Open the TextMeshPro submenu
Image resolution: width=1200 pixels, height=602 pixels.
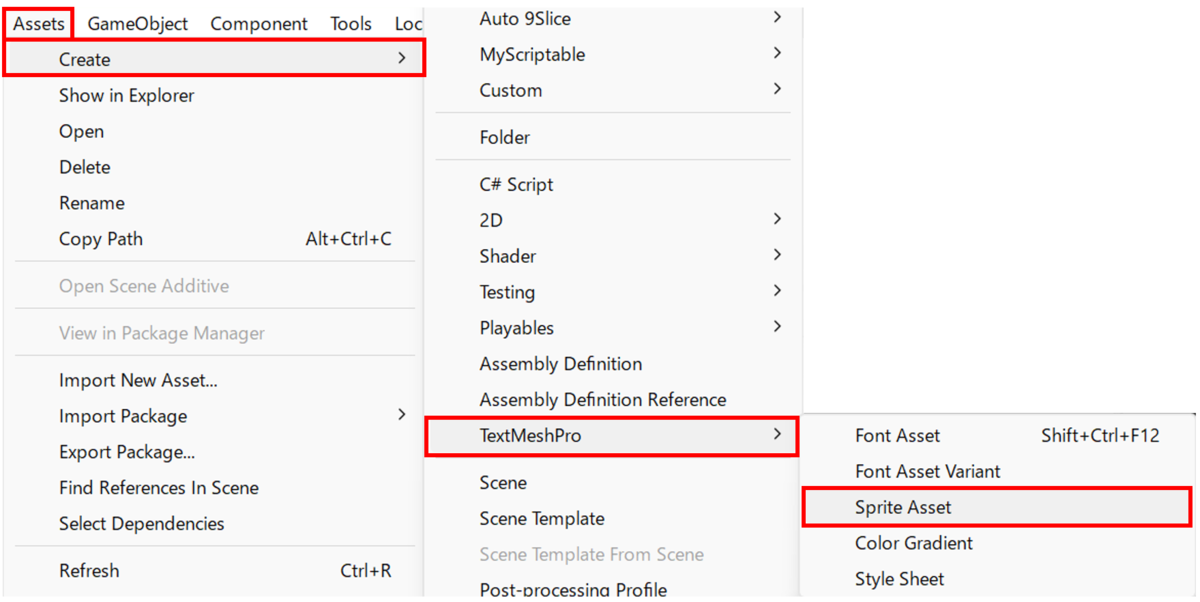611,435
